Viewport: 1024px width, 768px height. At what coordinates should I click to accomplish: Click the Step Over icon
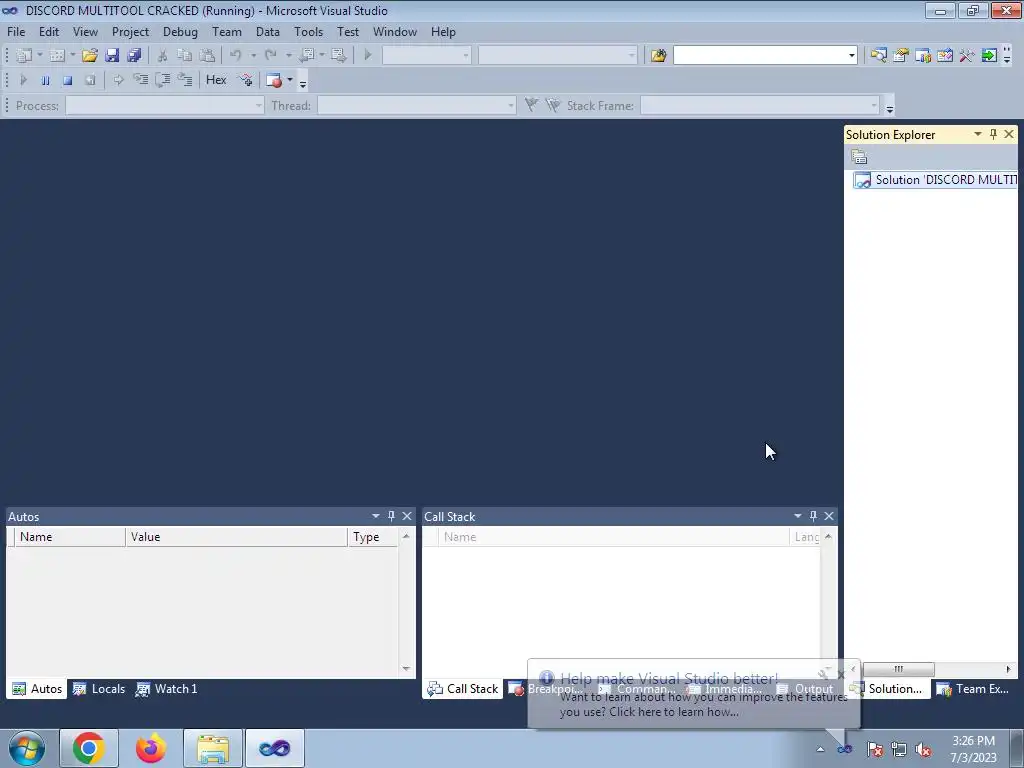[163, 80]
